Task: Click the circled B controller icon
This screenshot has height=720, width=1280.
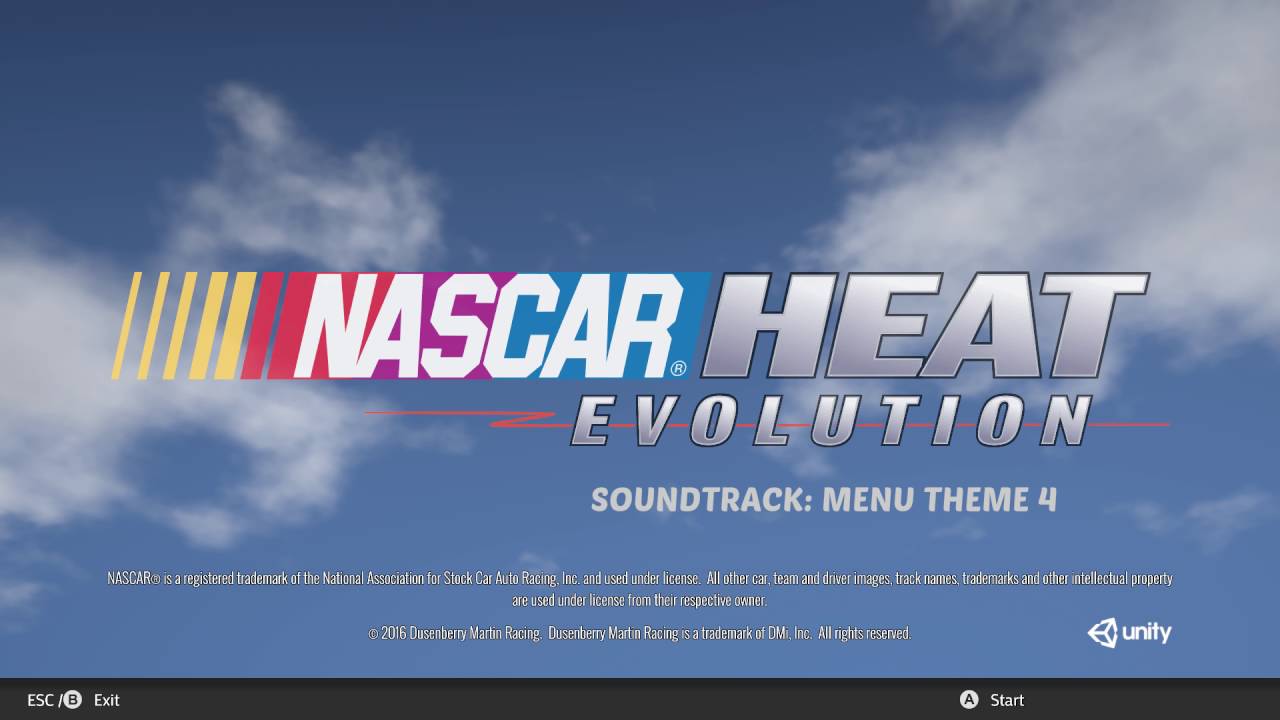Action: [73, 700]
